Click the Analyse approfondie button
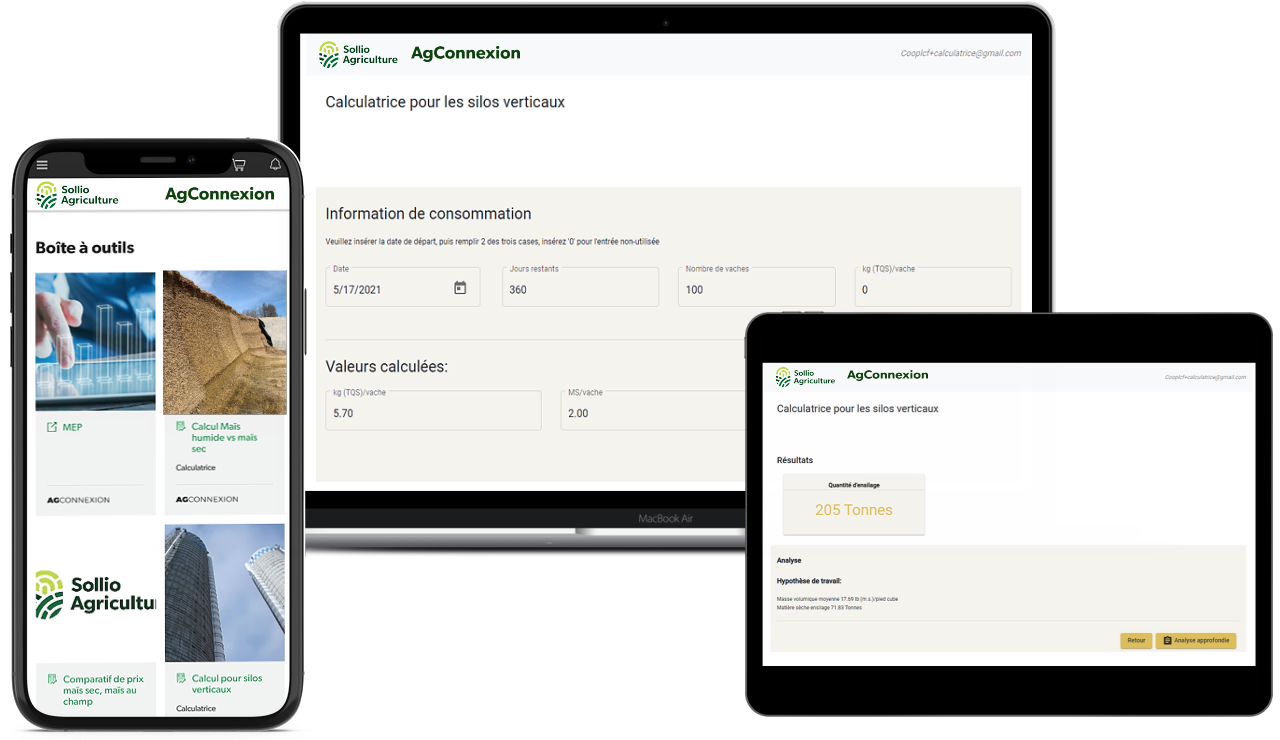 1196,640
